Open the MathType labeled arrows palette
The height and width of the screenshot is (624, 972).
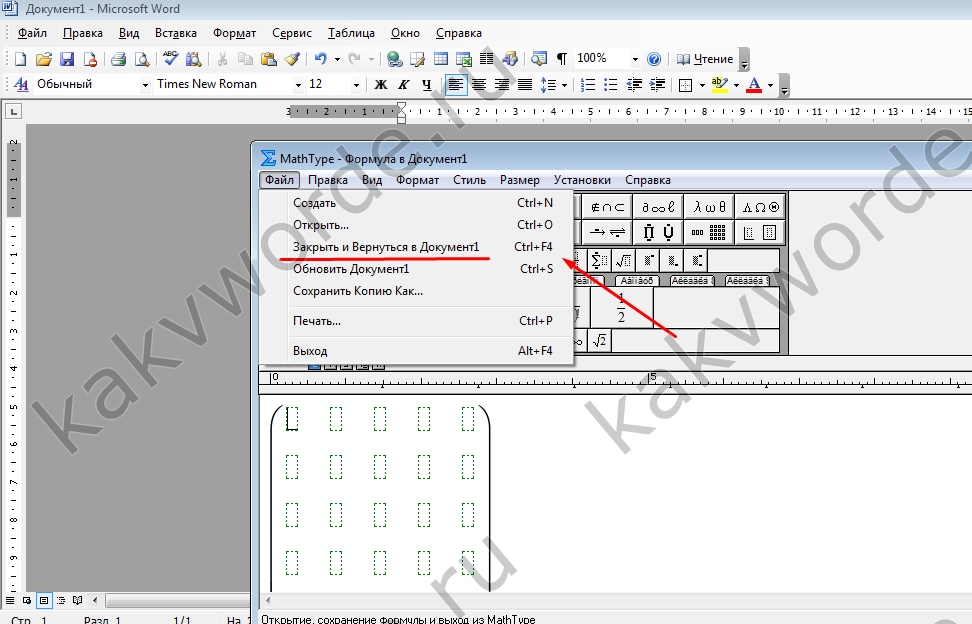[608, 233]
